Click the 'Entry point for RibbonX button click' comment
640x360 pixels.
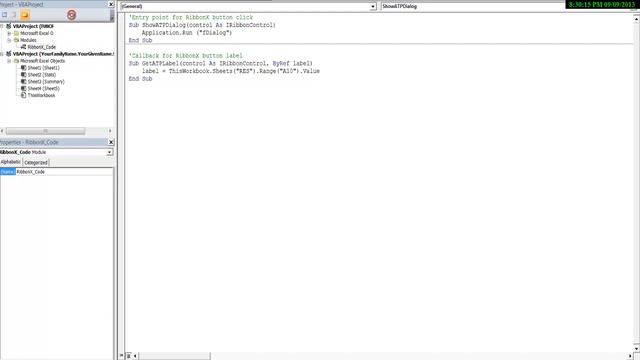(191, 18)
